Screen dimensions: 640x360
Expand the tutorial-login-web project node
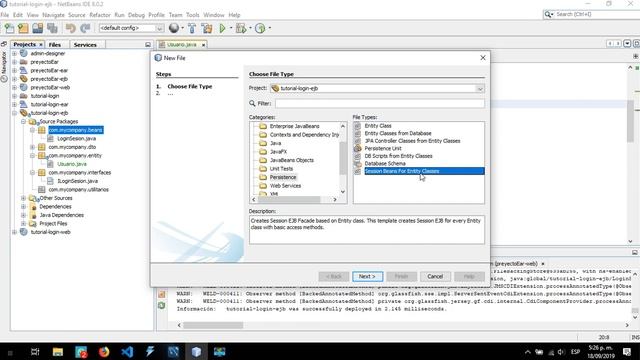click(14, 232)
